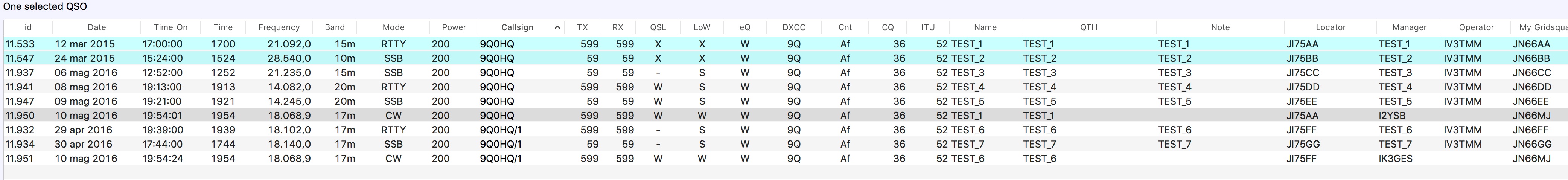Screen dimensions: 1568x180
Task: Click note cell TEST_5
Action: 1175,101
